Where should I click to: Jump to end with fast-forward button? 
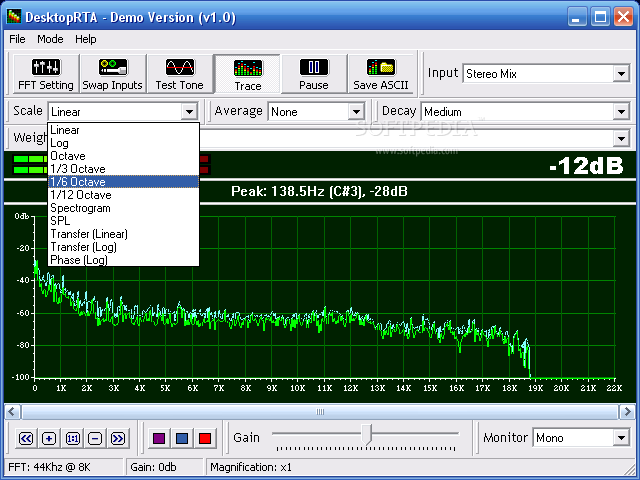pyautogui.click(x=118, y=439)
